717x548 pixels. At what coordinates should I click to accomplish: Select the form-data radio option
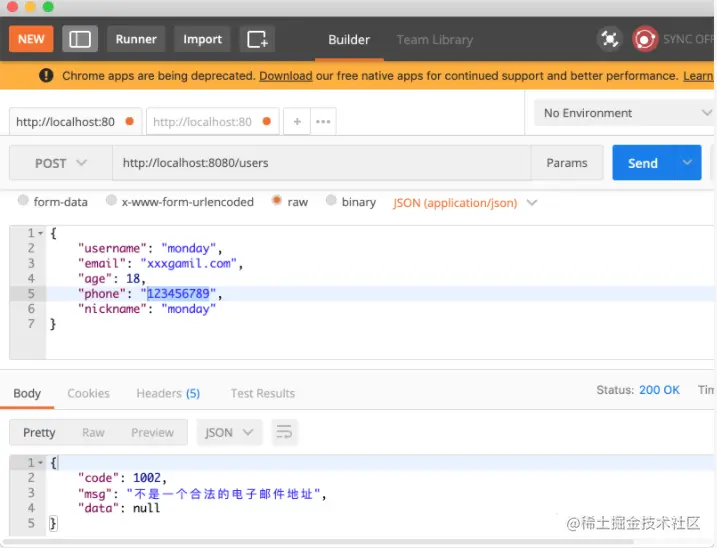[x=23, y=200]
